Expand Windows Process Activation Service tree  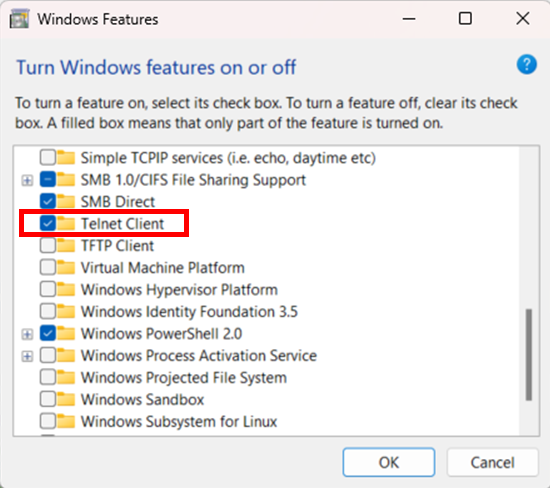pyautogui.click(x=27, y=356)
